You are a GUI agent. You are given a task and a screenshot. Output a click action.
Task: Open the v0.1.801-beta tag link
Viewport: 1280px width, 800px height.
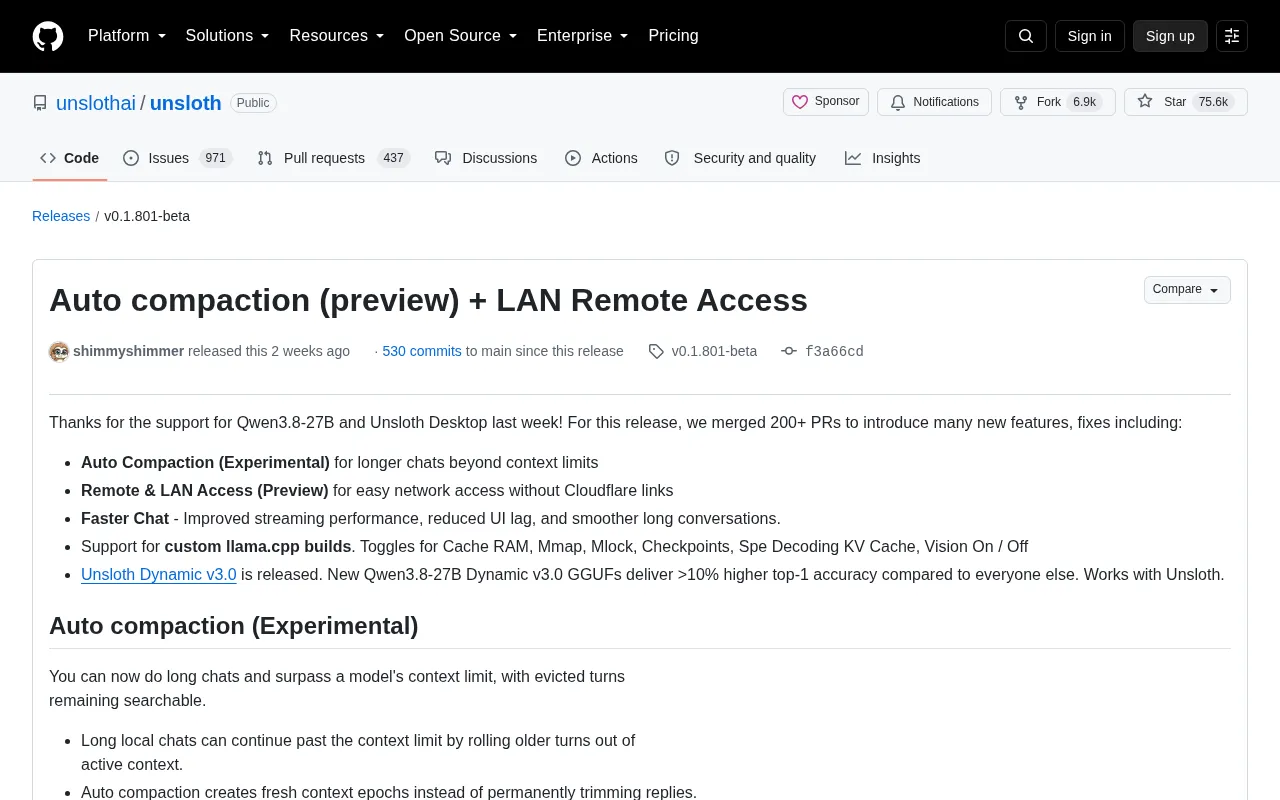tap(714, 351)
